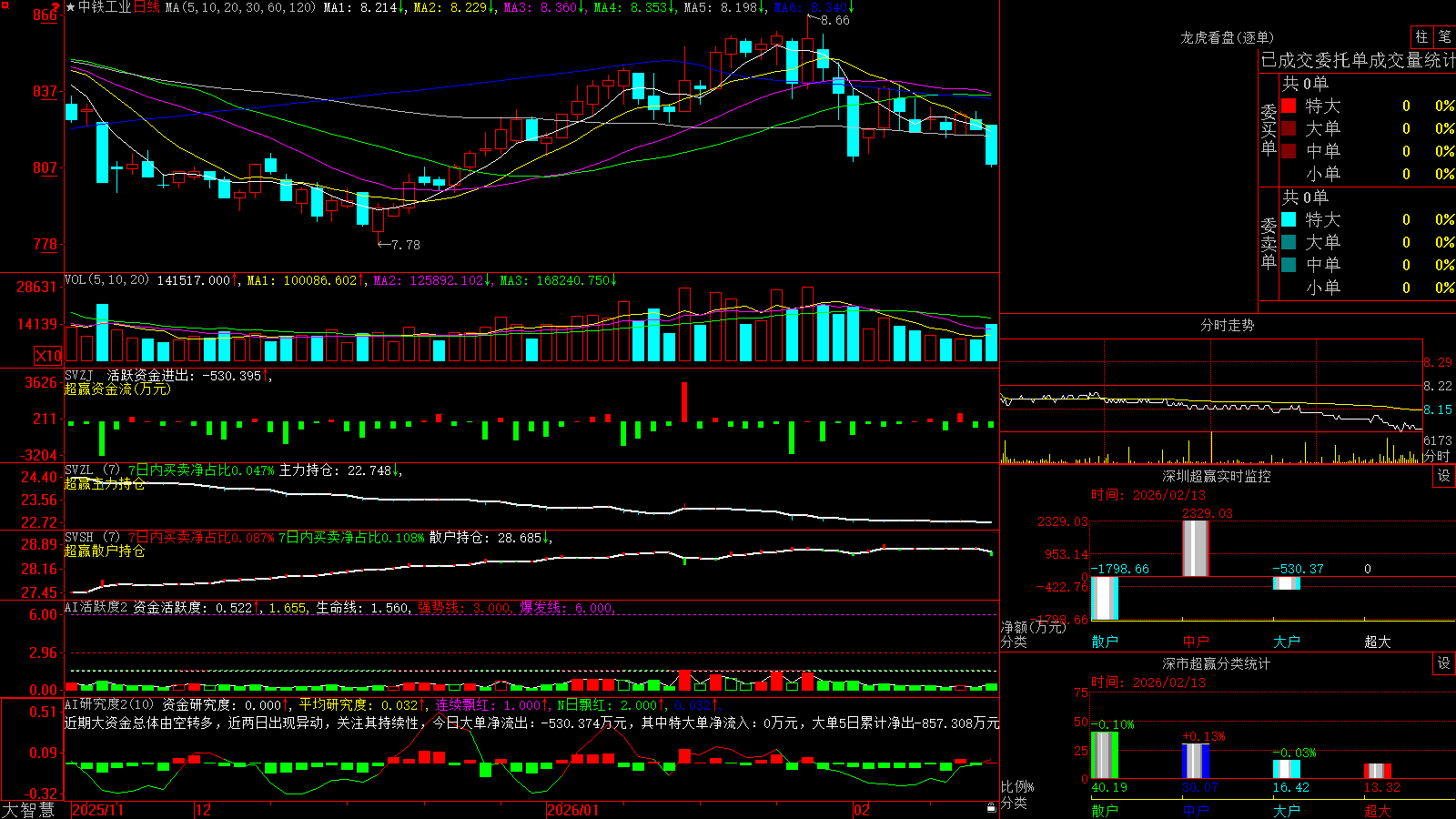The width and height of the screenshot is (1456, 819).
Task: Click the 超赢散户持仓 yellow label
Action: 105,551
